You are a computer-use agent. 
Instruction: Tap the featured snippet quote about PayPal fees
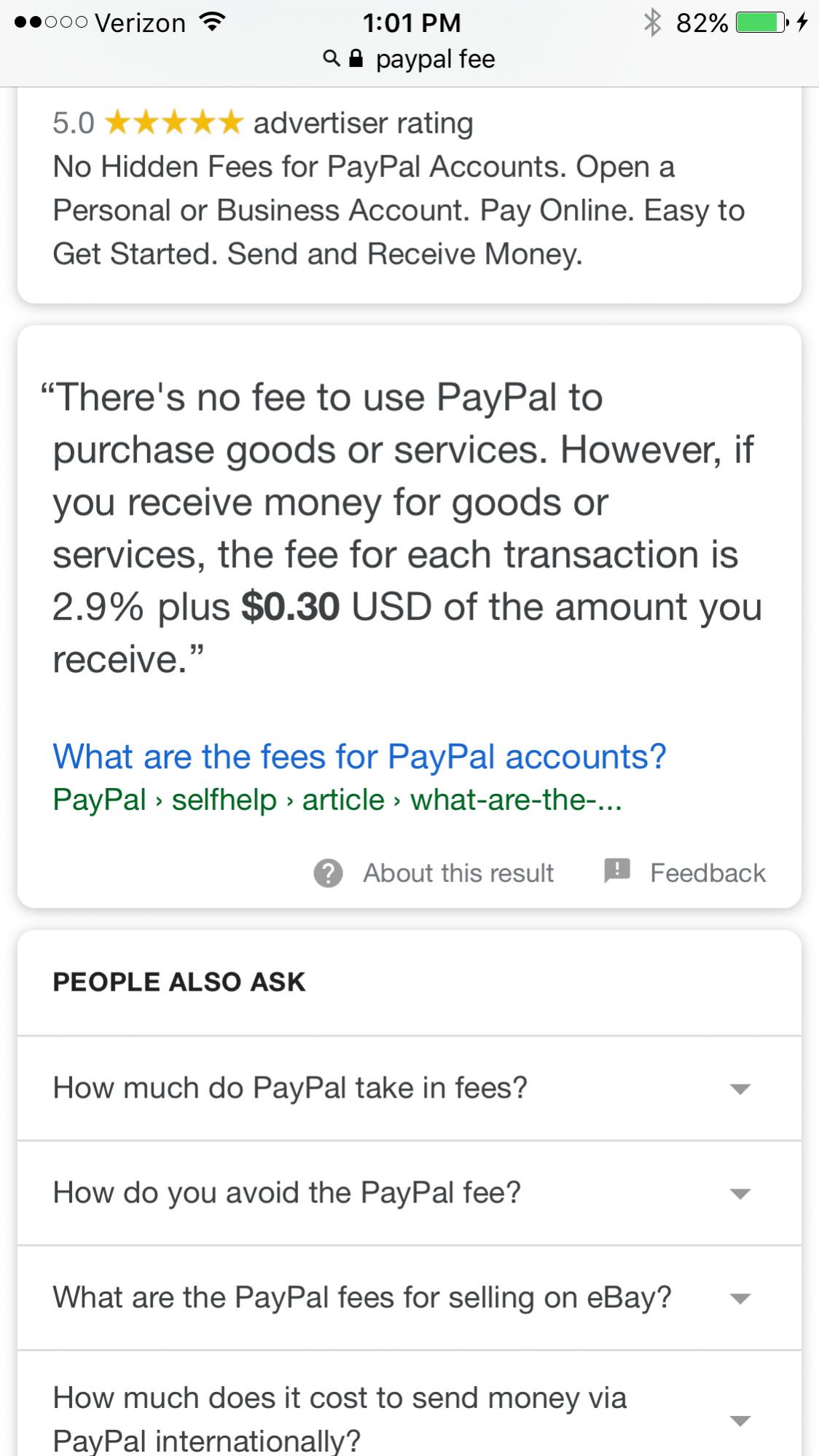(x=405, y=528)
